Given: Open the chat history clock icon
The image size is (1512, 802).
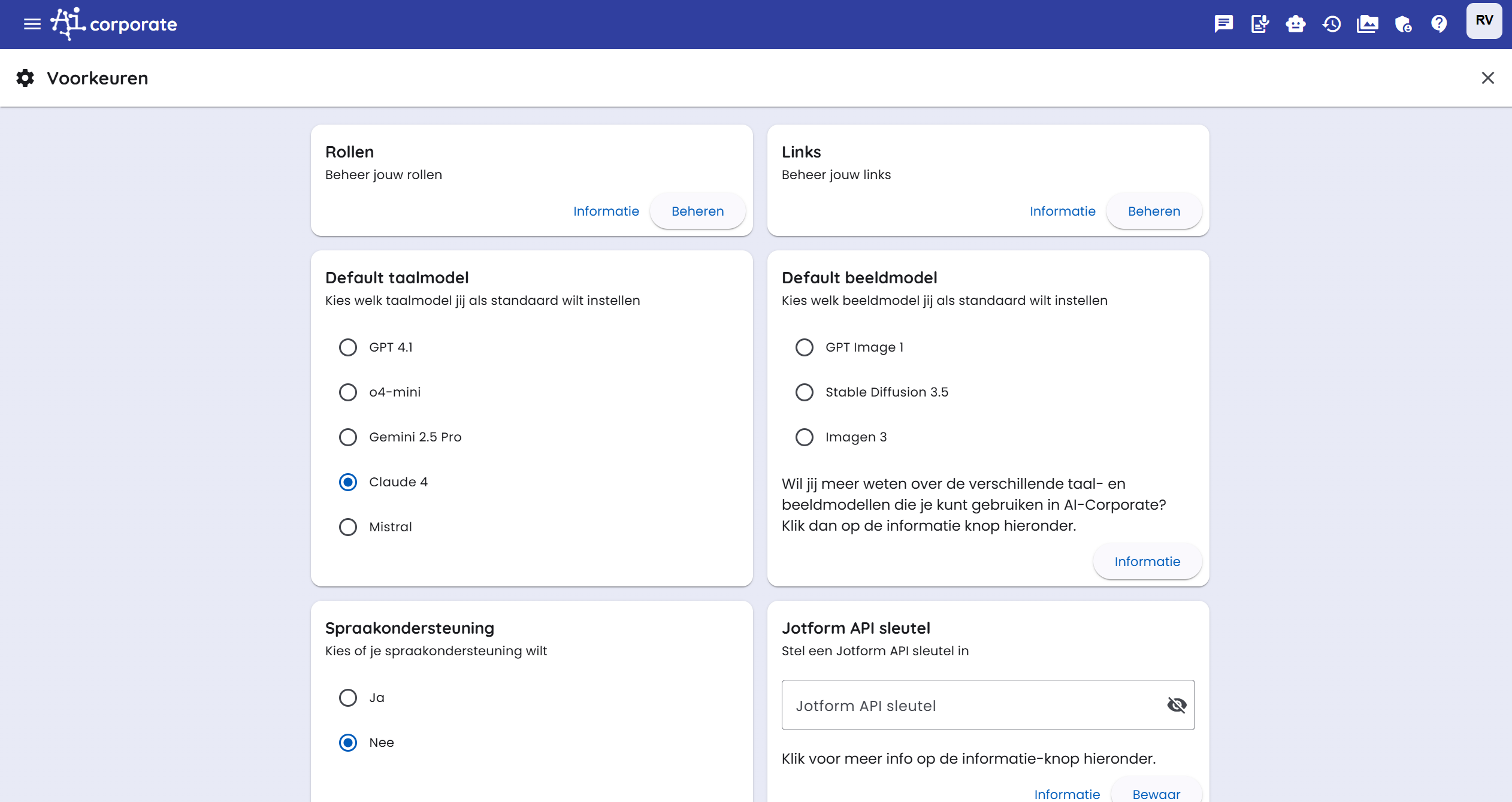Looking at the screenshot, I should click(1332, 24).
